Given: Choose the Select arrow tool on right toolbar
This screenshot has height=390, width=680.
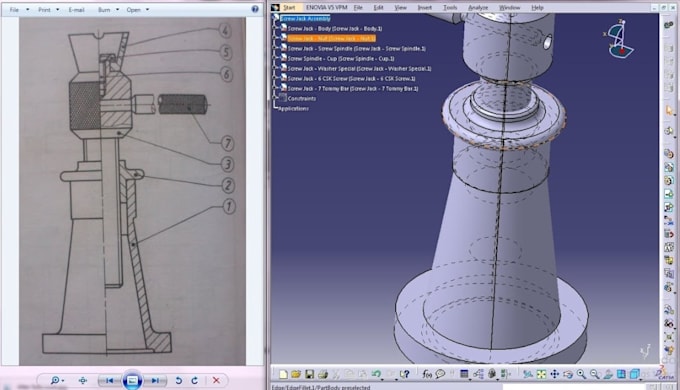Looking at the screenshot, I should point(669,111).
